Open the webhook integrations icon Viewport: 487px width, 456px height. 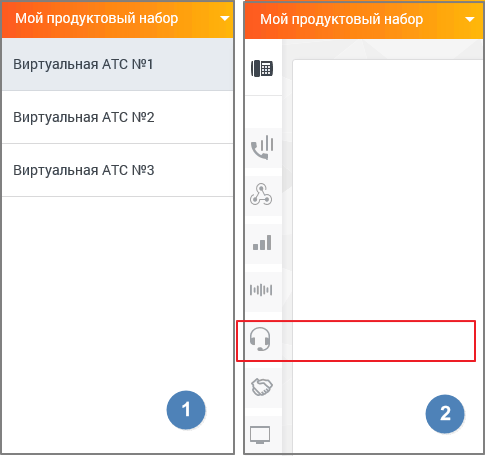(261, 194)
